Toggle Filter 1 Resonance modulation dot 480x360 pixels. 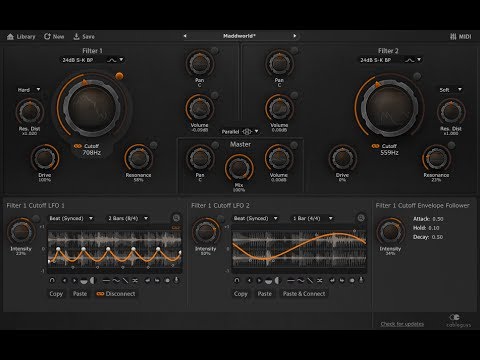(153, 145)
